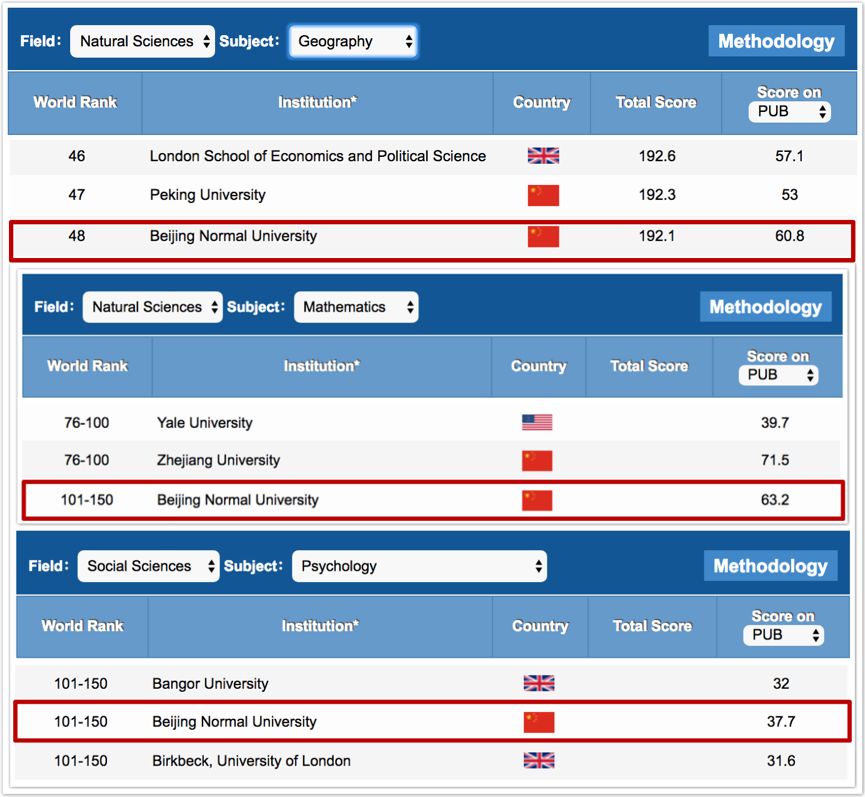865x797 pixels.
Task: Click the rank 101-150 cell for Bangor University
Action: pos(81,684)
